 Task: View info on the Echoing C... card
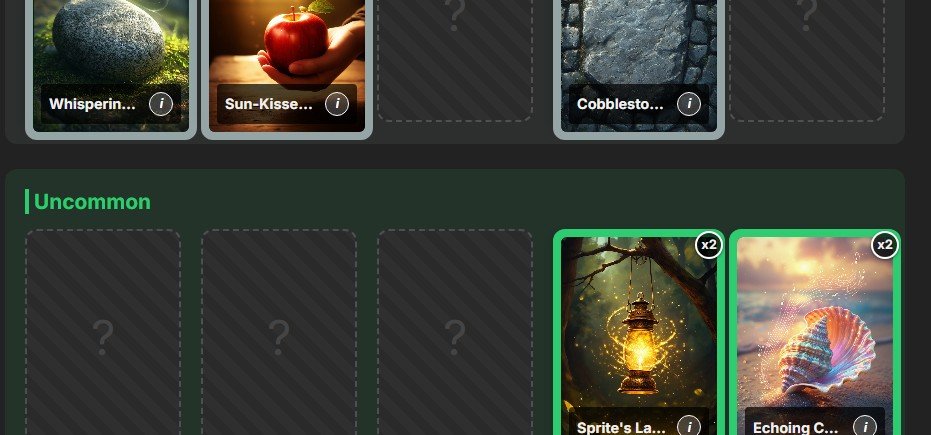click(x=864, y=426)
